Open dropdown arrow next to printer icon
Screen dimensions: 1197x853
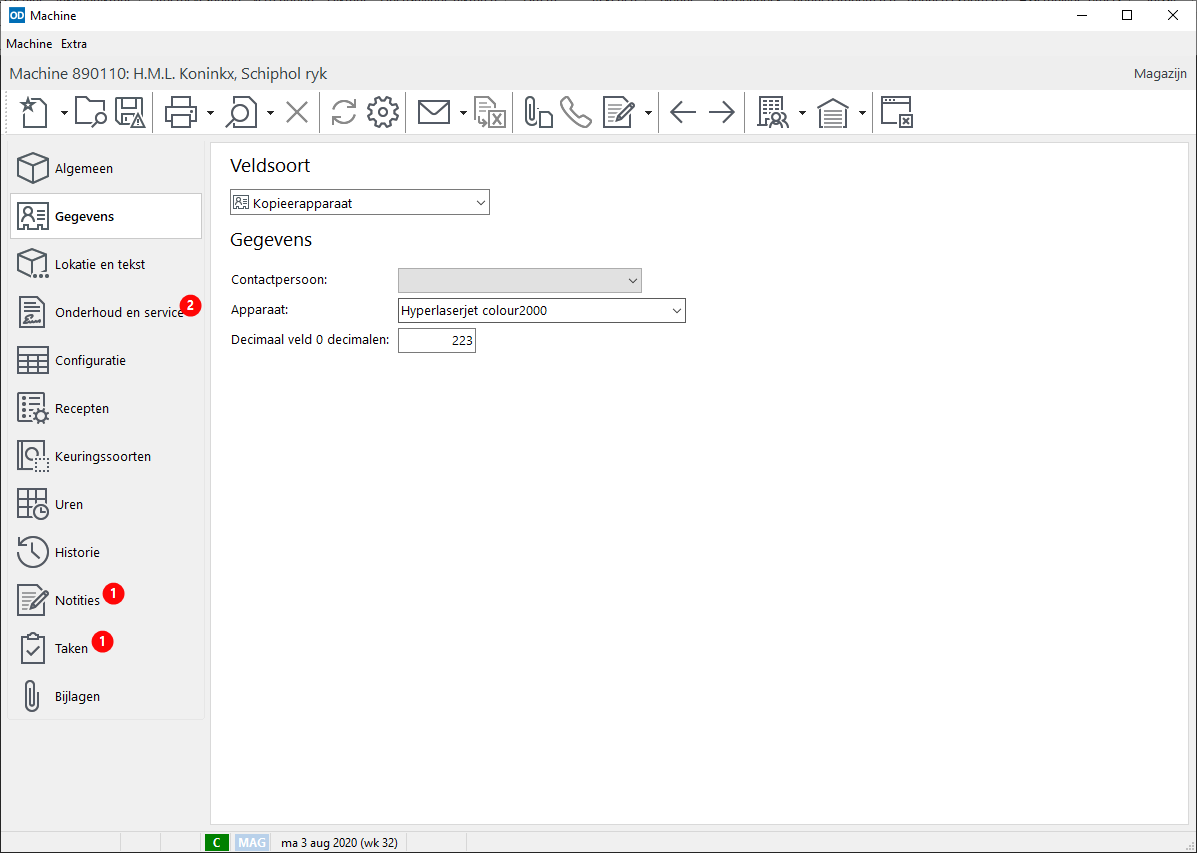coord(211,114)
